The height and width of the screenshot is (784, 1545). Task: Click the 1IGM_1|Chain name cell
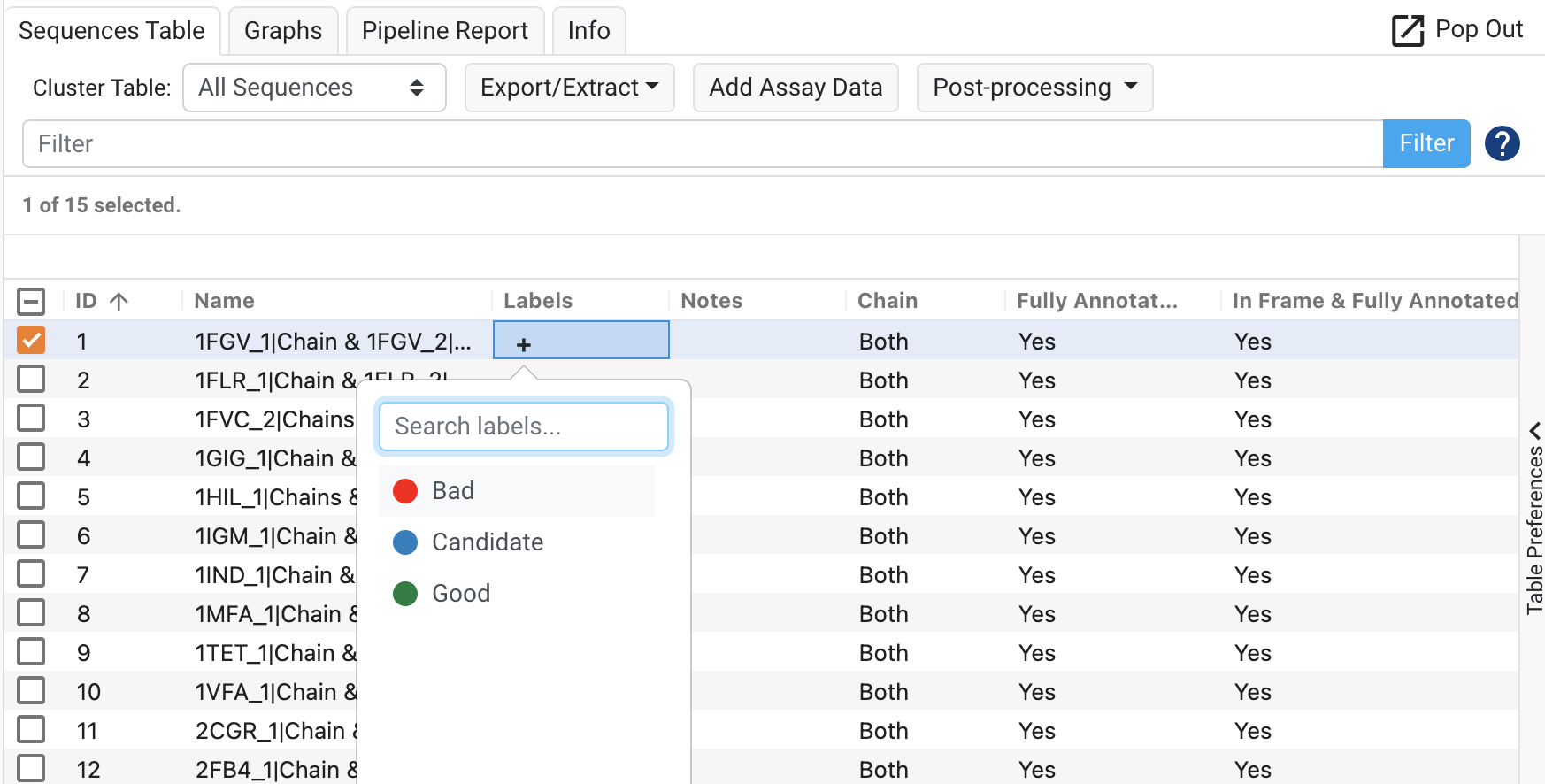click(276, 536)
